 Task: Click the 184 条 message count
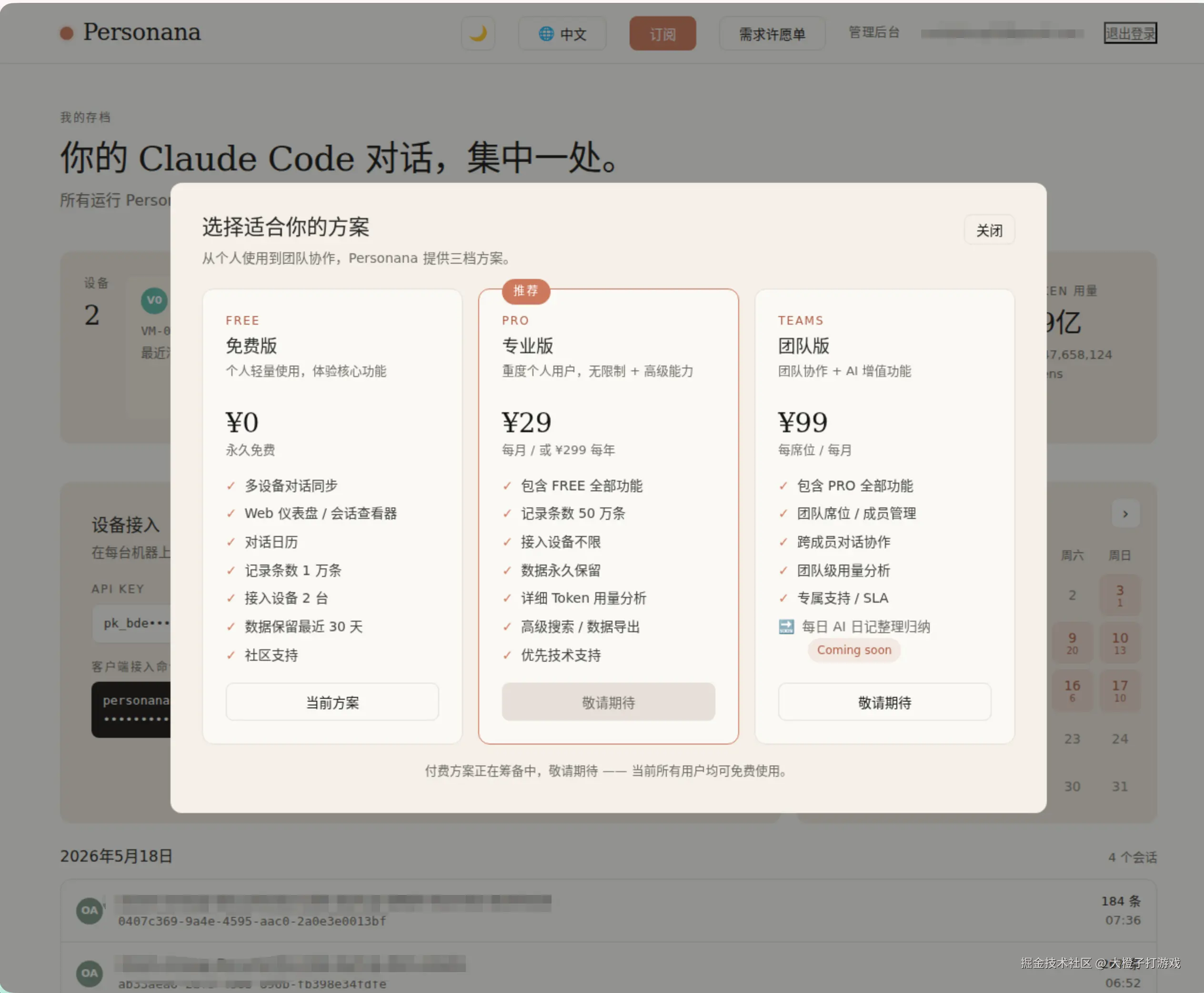click(x=1121, y=901)
